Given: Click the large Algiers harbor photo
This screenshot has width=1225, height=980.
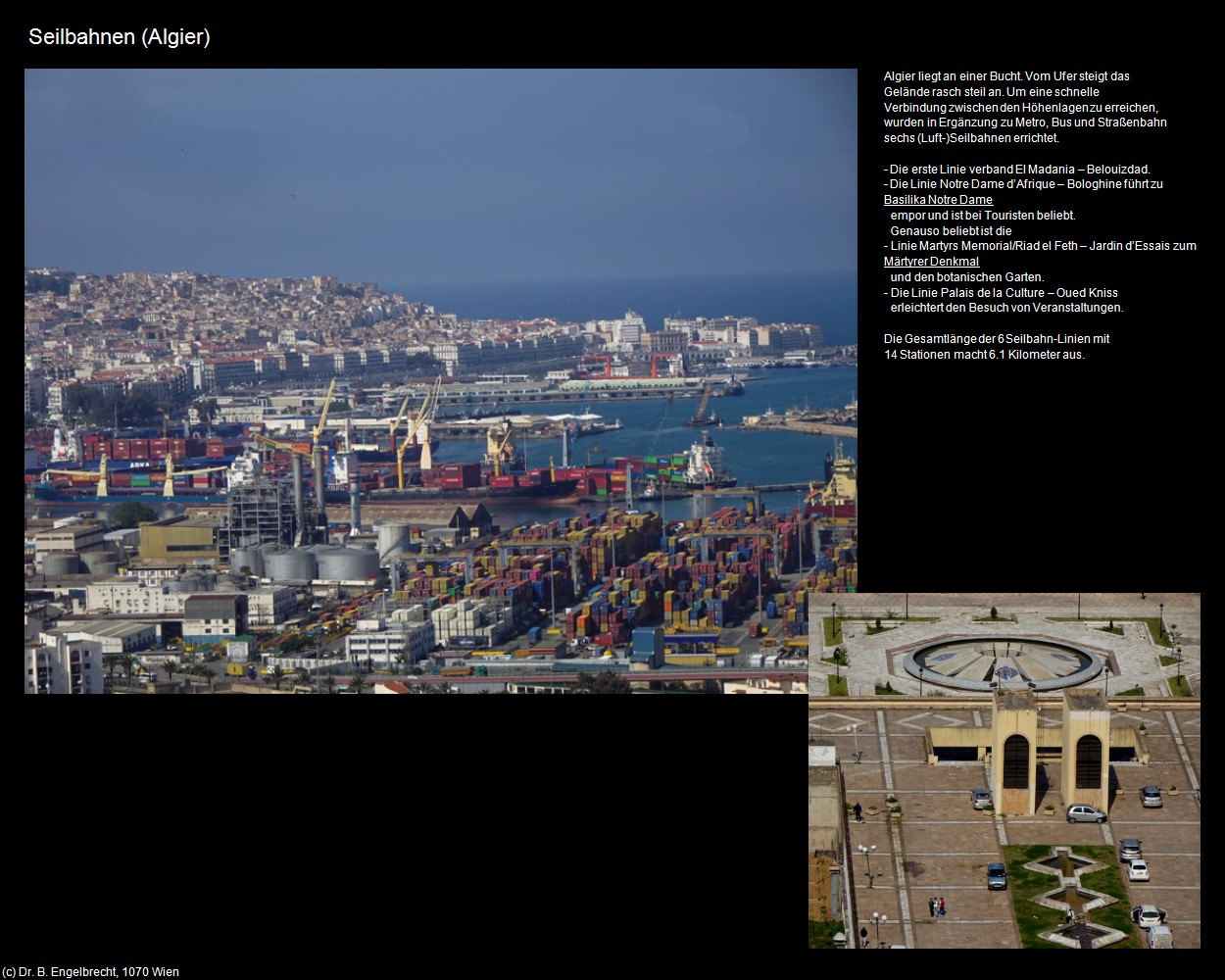Looking at the screenshot, I should pyautogui.click(x=441, y=381).
